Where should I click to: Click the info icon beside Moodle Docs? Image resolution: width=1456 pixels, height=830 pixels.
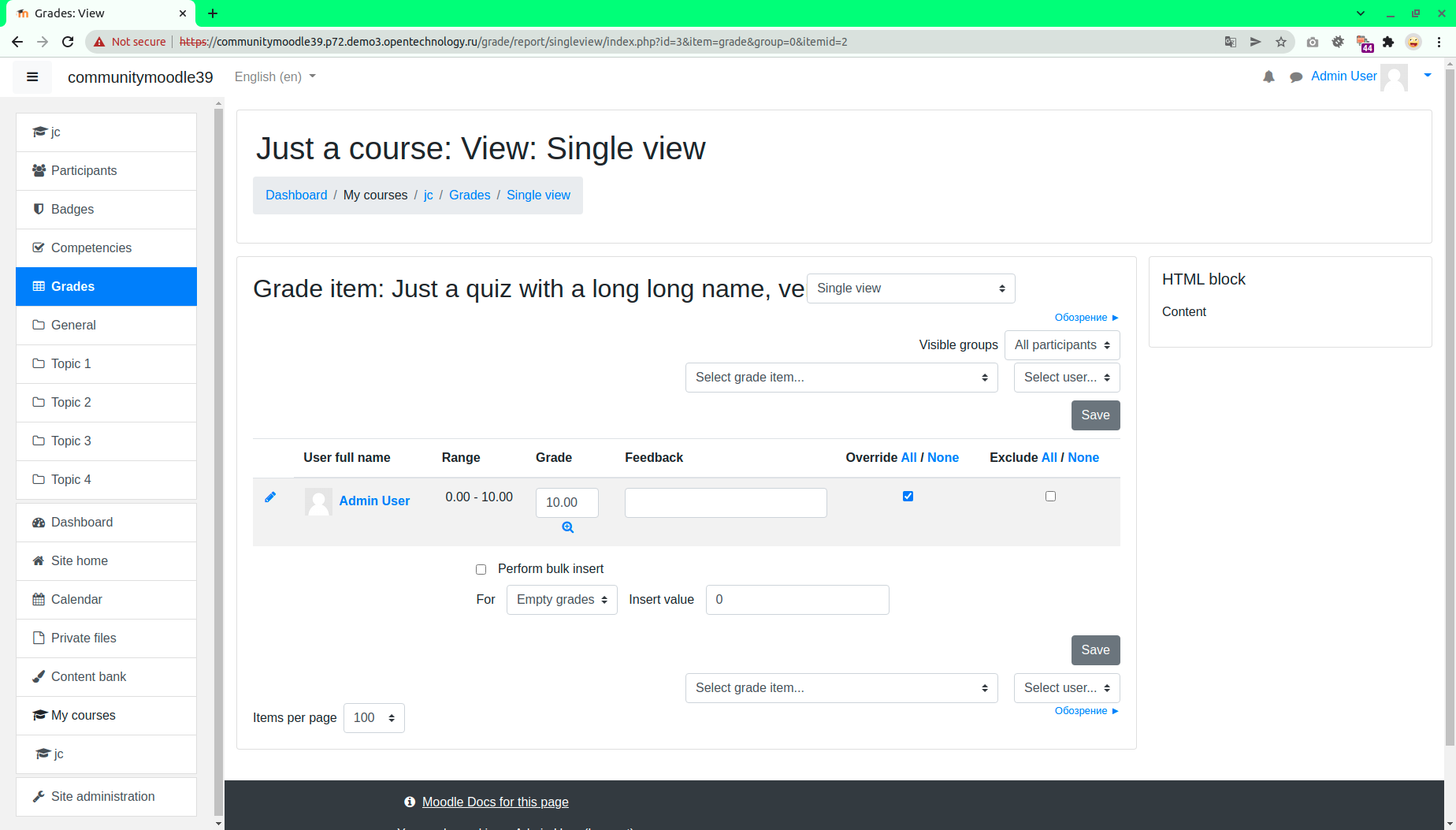point(410,802)
